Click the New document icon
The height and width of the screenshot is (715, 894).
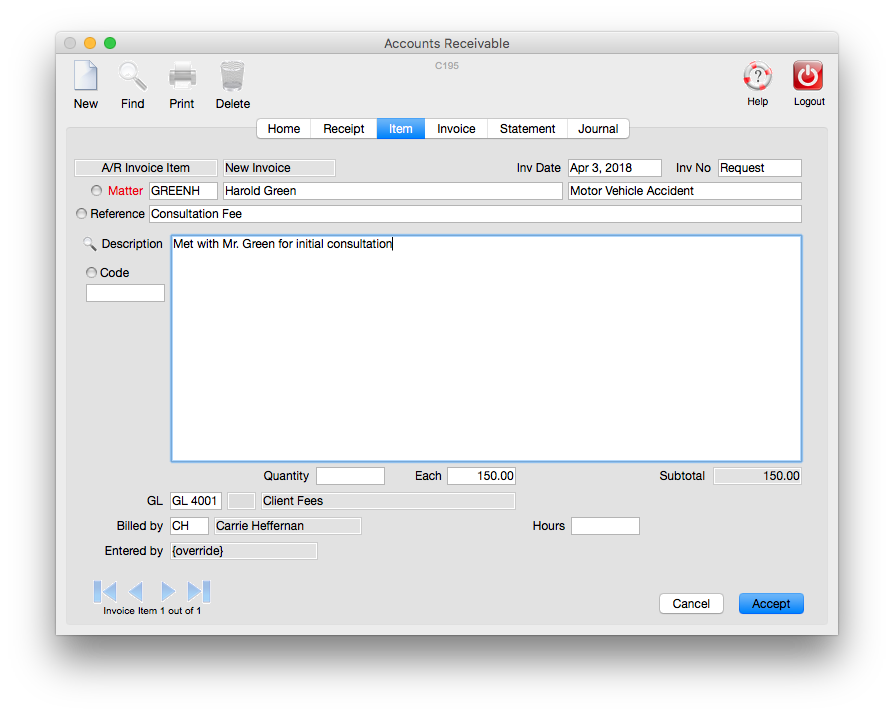click(86, 77)
